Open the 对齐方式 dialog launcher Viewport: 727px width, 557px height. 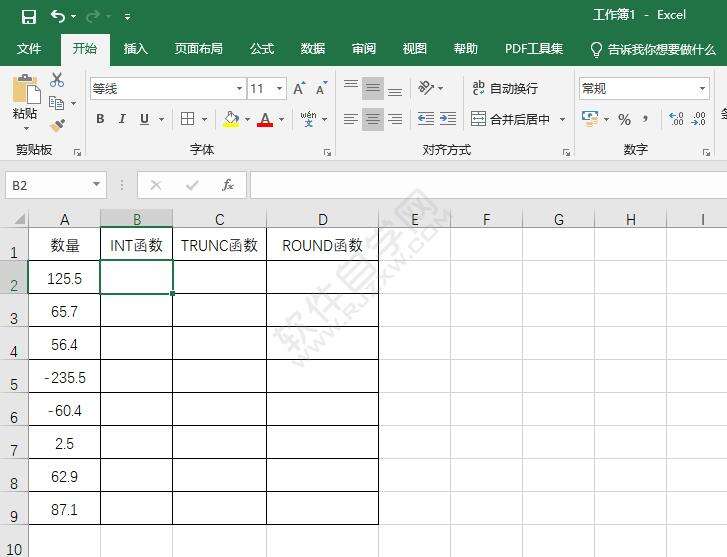click(566, 152)
